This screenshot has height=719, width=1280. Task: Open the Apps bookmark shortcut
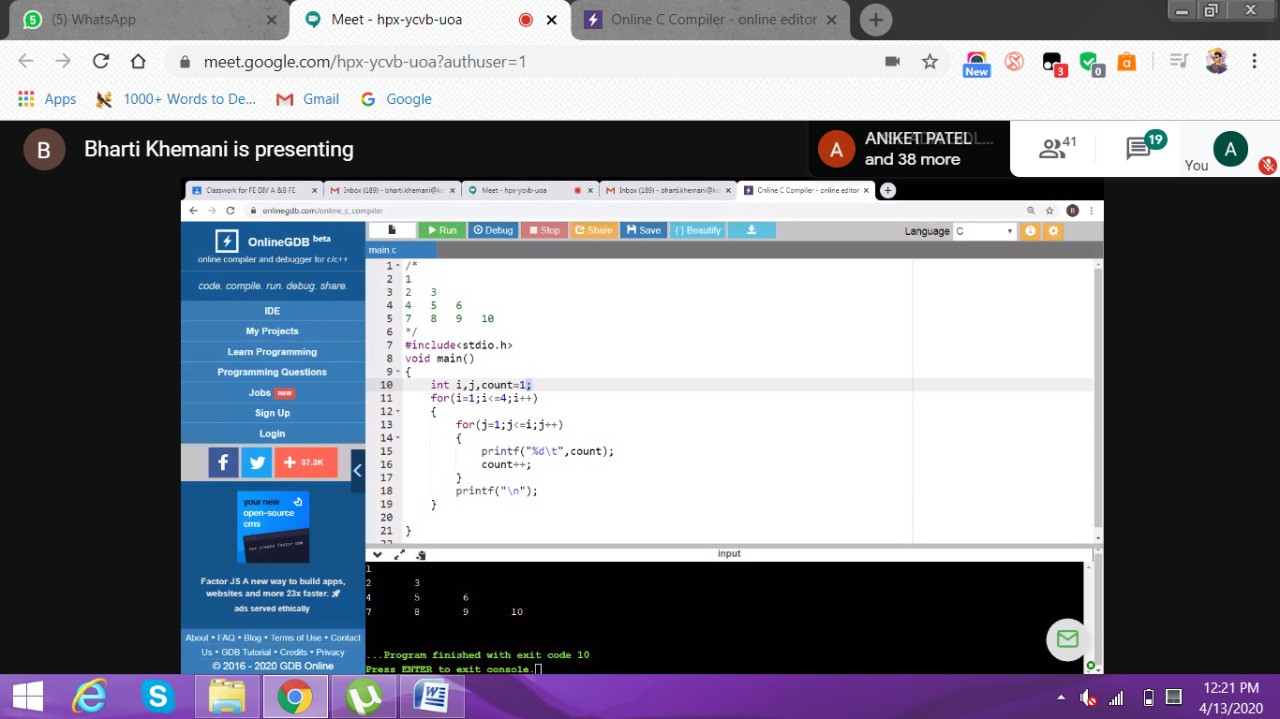47,99
